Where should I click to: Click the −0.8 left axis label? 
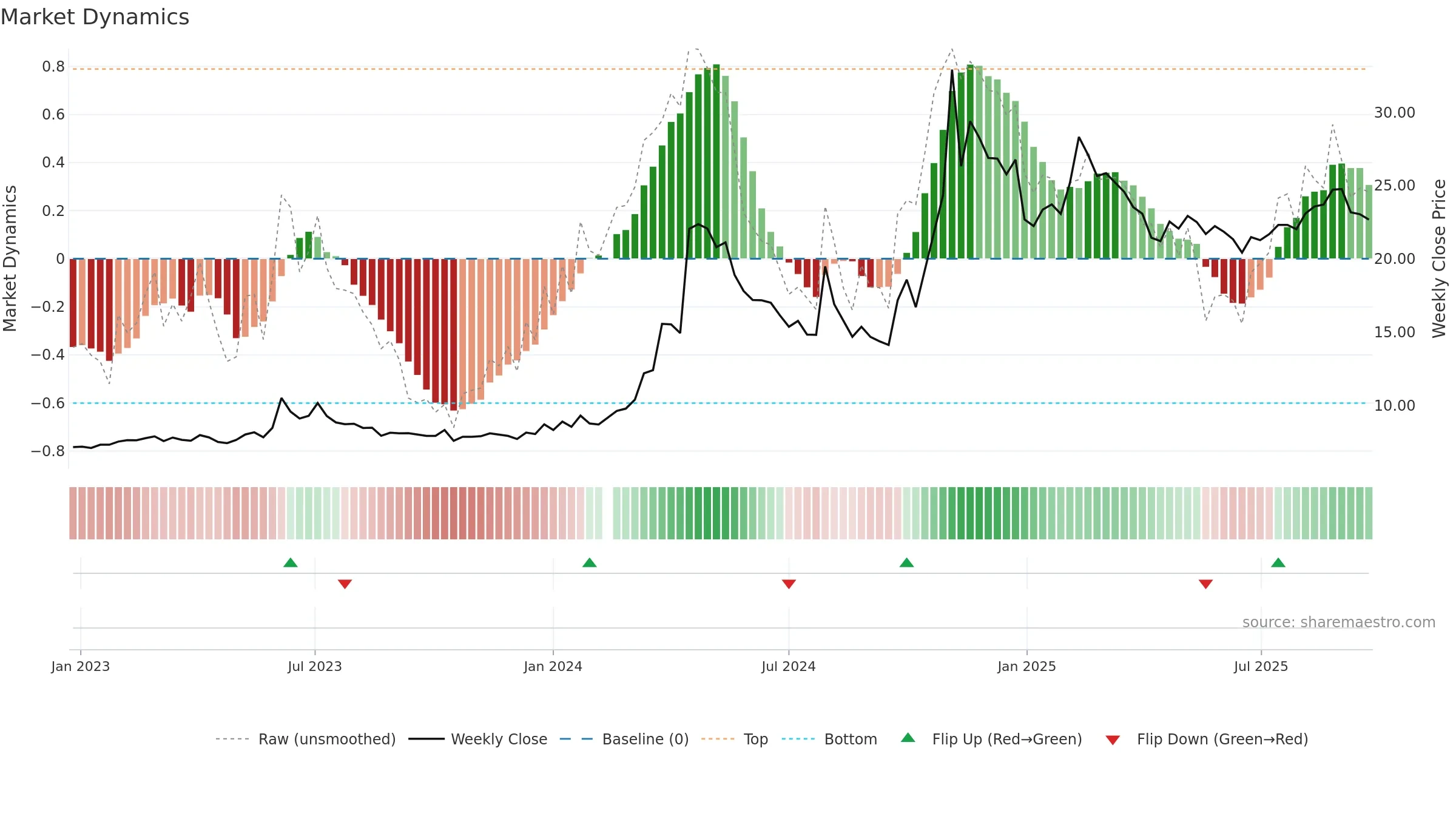point(48,451)
